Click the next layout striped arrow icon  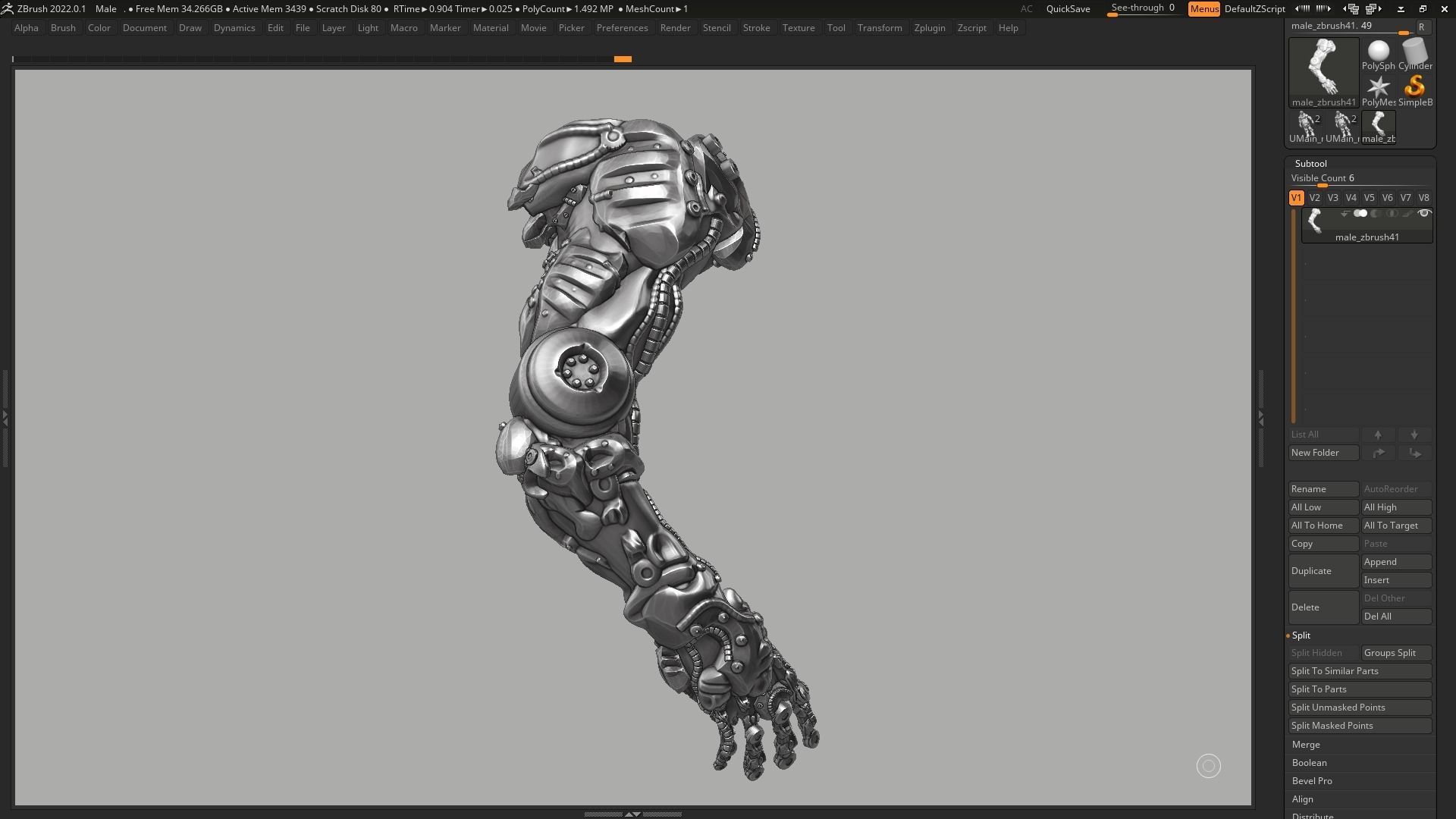(1324, 8)
